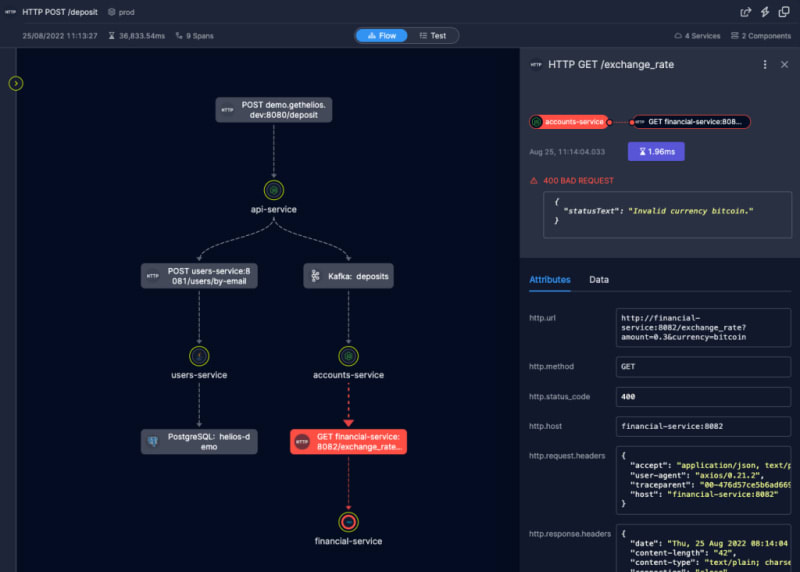Click the accounts-service pill in span panel
The width and height of the screenshot is (800, 572).
(568, 122)
